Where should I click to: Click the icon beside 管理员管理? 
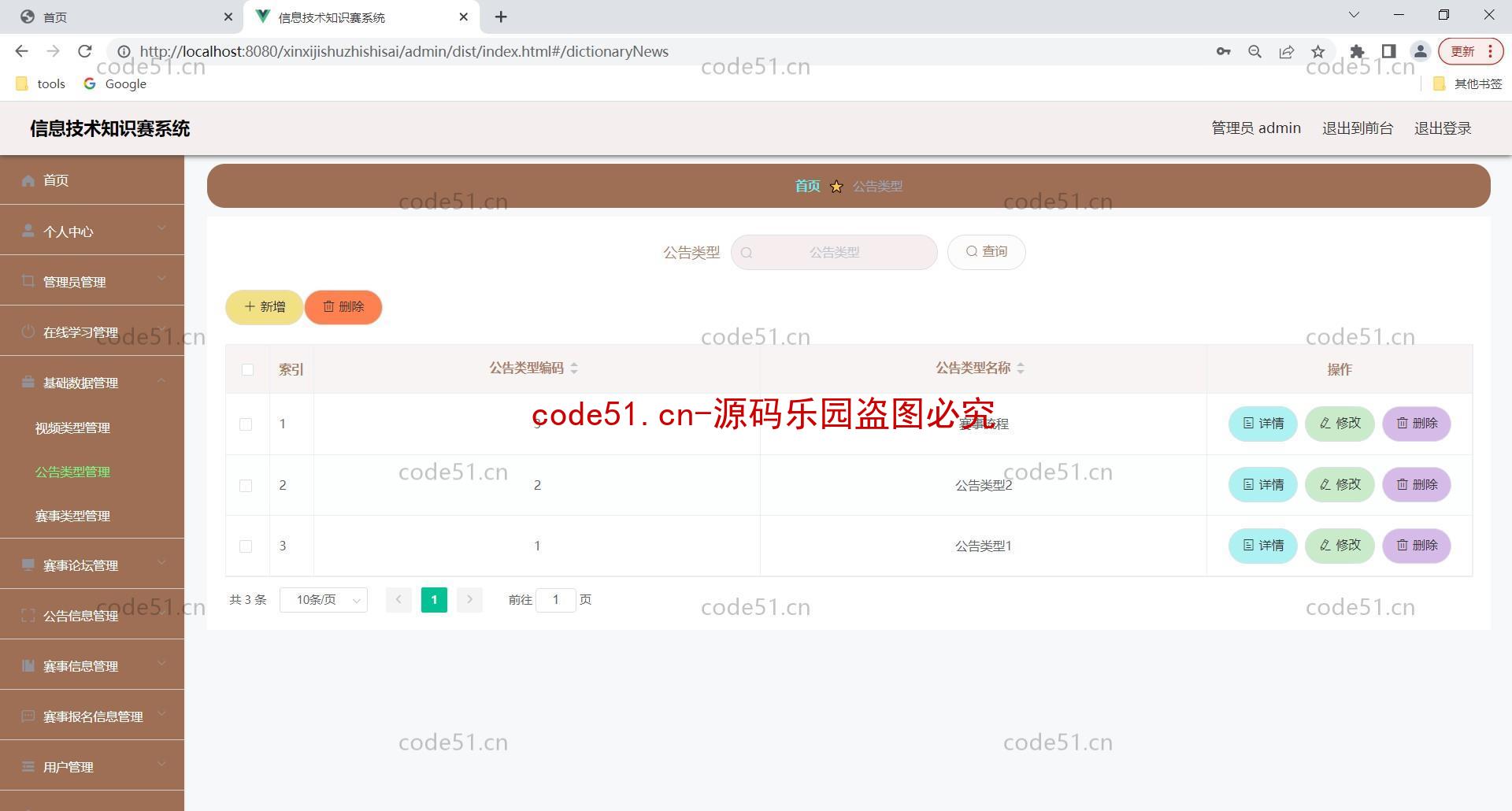click(28, 281)
